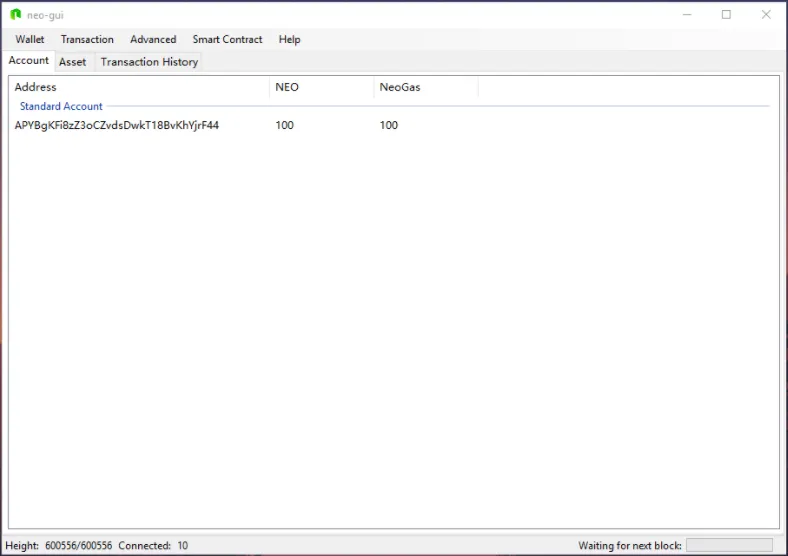Click the Address column header
Viewport: 788px width, 556px height.
tap(139, 87)
